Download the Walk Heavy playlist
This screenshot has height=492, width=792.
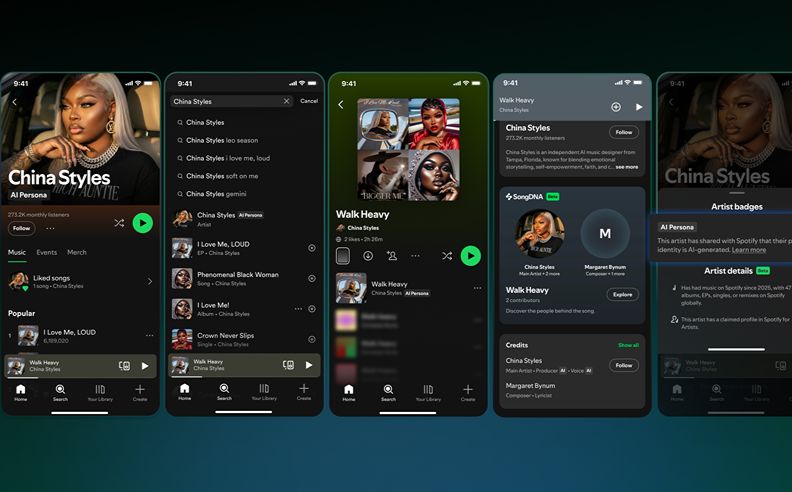point(368,256)
